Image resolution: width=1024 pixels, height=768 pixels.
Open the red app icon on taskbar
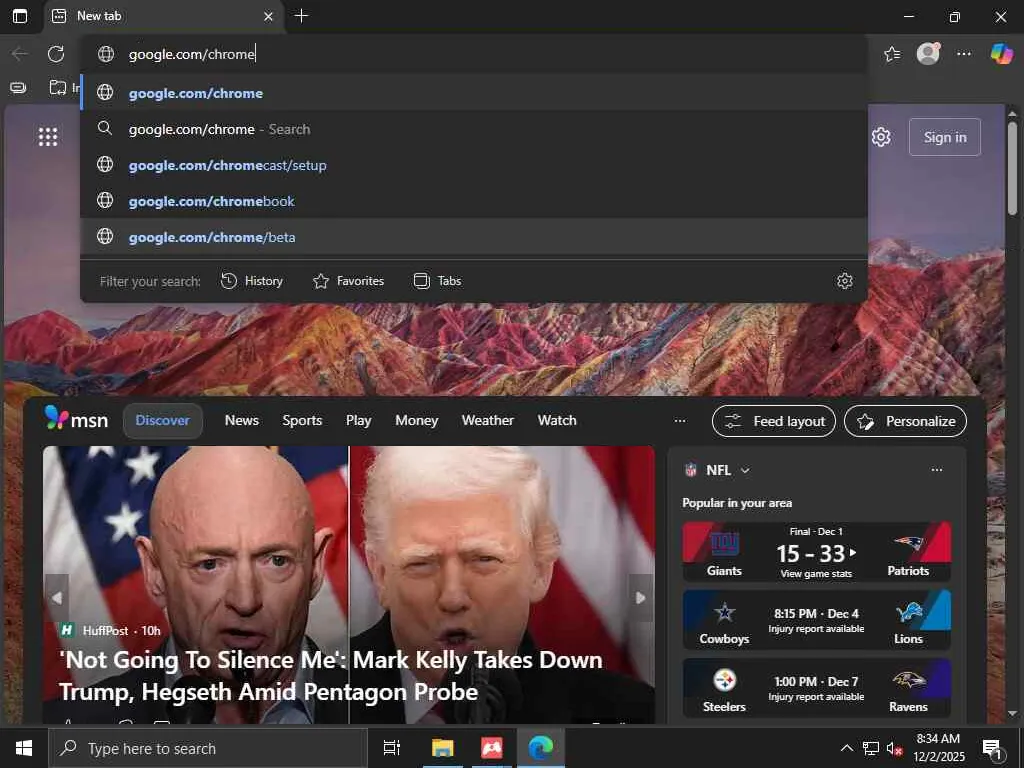click(492, 748)
